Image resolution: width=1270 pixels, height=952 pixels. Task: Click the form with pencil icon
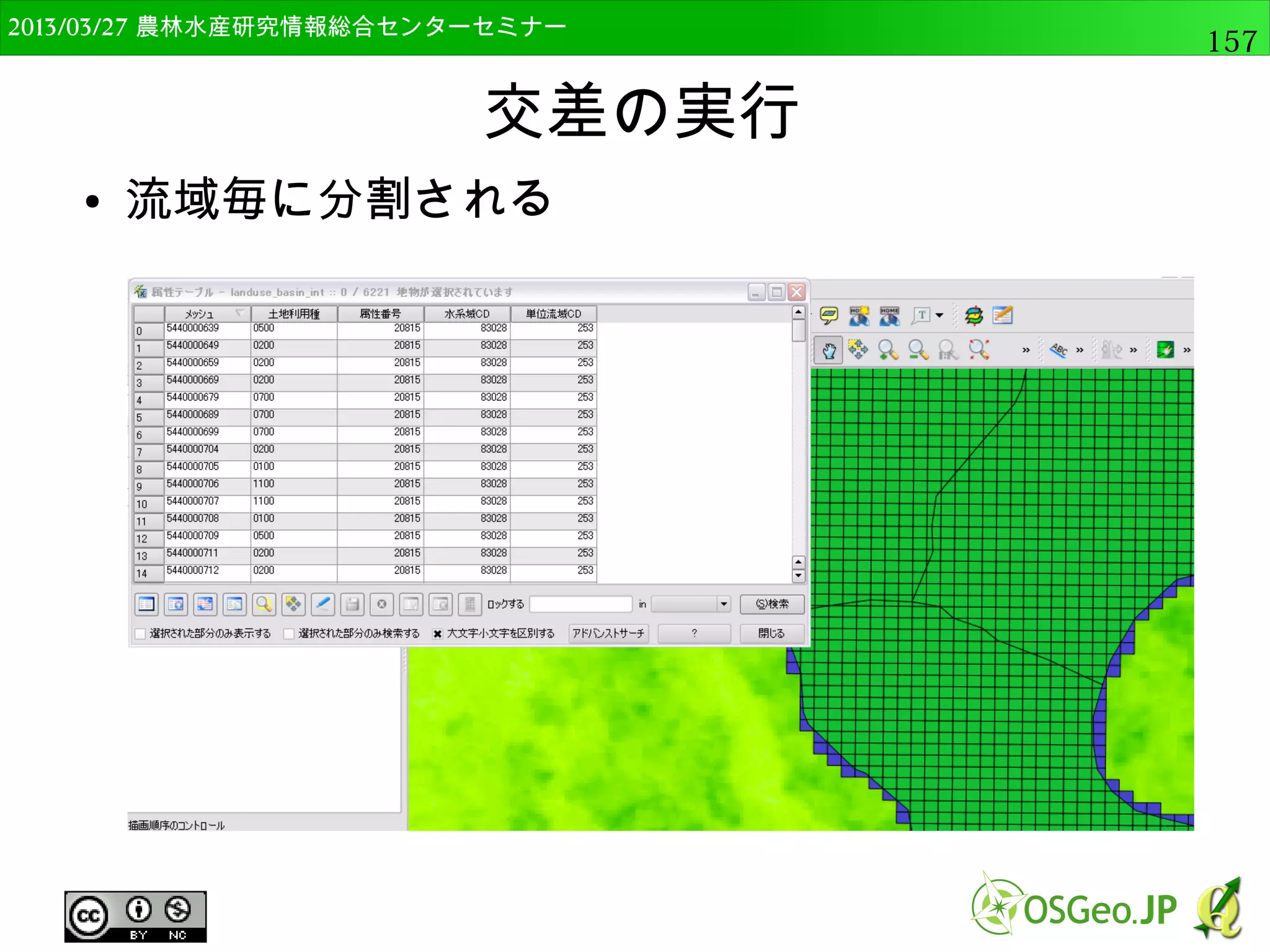[x=1003, y=315]
